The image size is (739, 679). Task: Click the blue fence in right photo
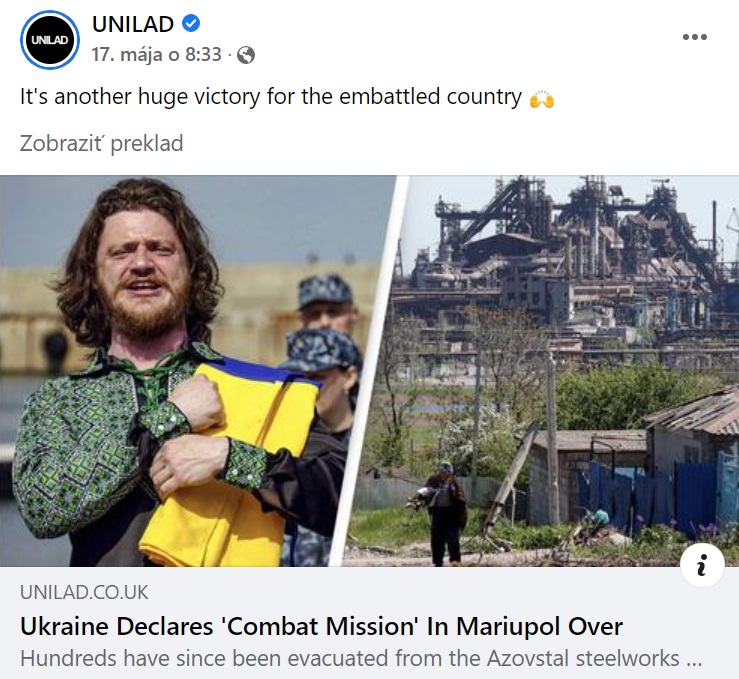tap(660, 495)
